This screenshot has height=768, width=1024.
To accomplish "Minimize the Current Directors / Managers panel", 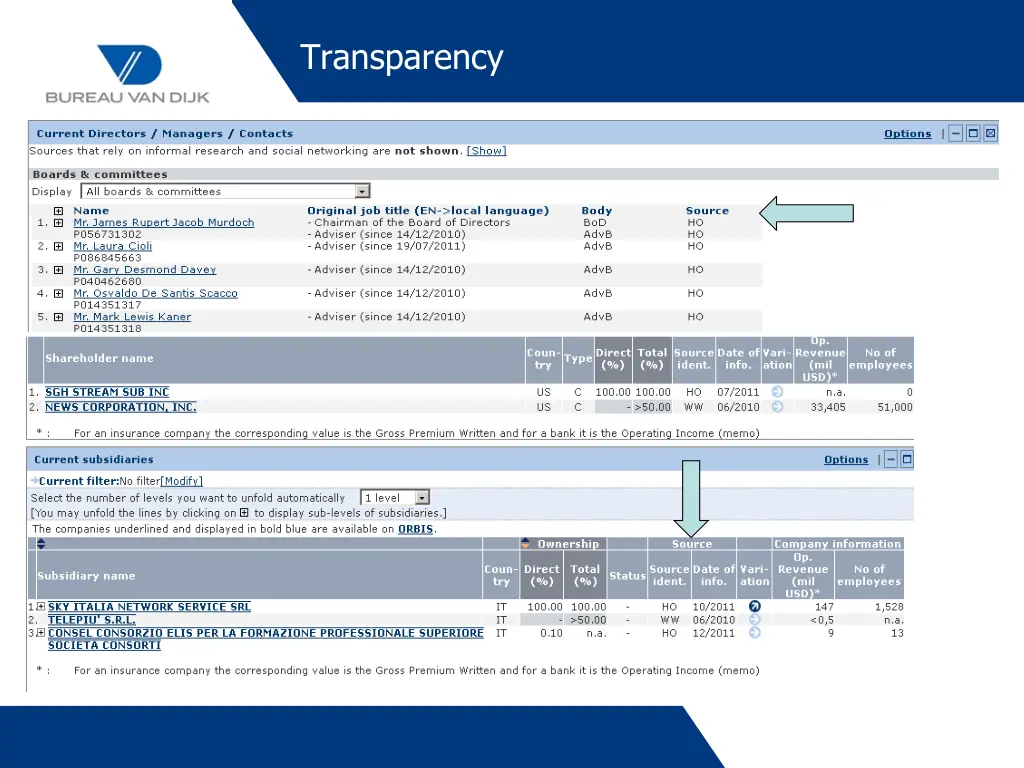I will tap(955, 133).
